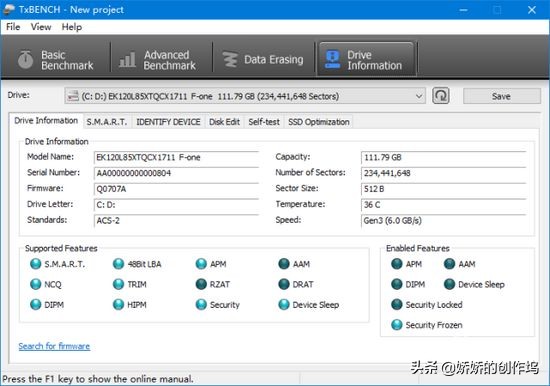Open the View menu
550x386 pixels.
click(41, 27)
